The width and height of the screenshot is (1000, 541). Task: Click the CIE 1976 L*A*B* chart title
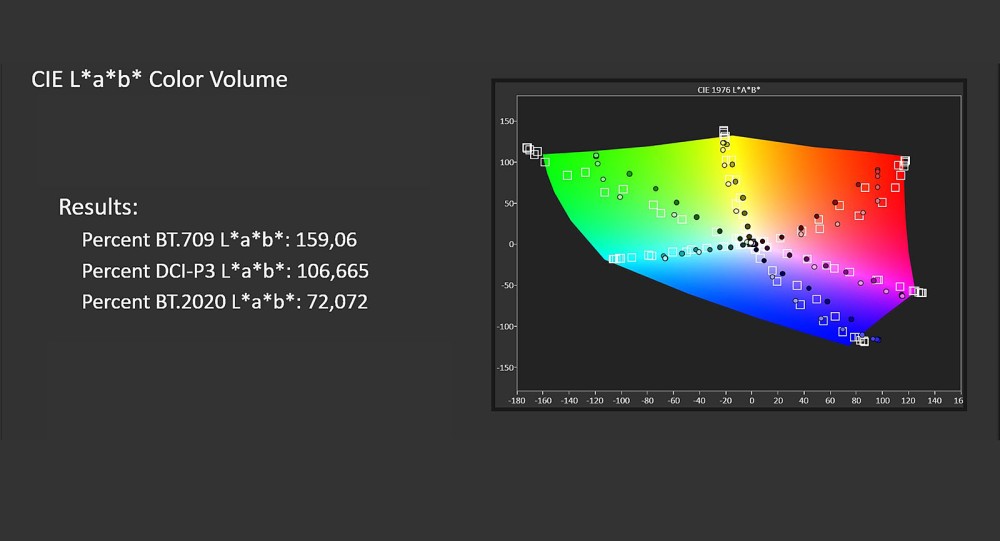[729, 90]
